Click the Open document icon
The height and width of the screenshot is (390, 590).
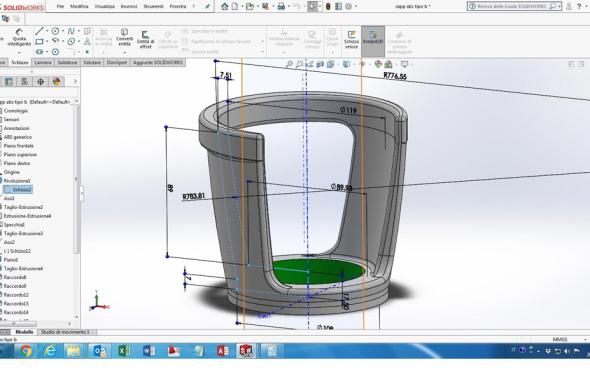[249, 6]
